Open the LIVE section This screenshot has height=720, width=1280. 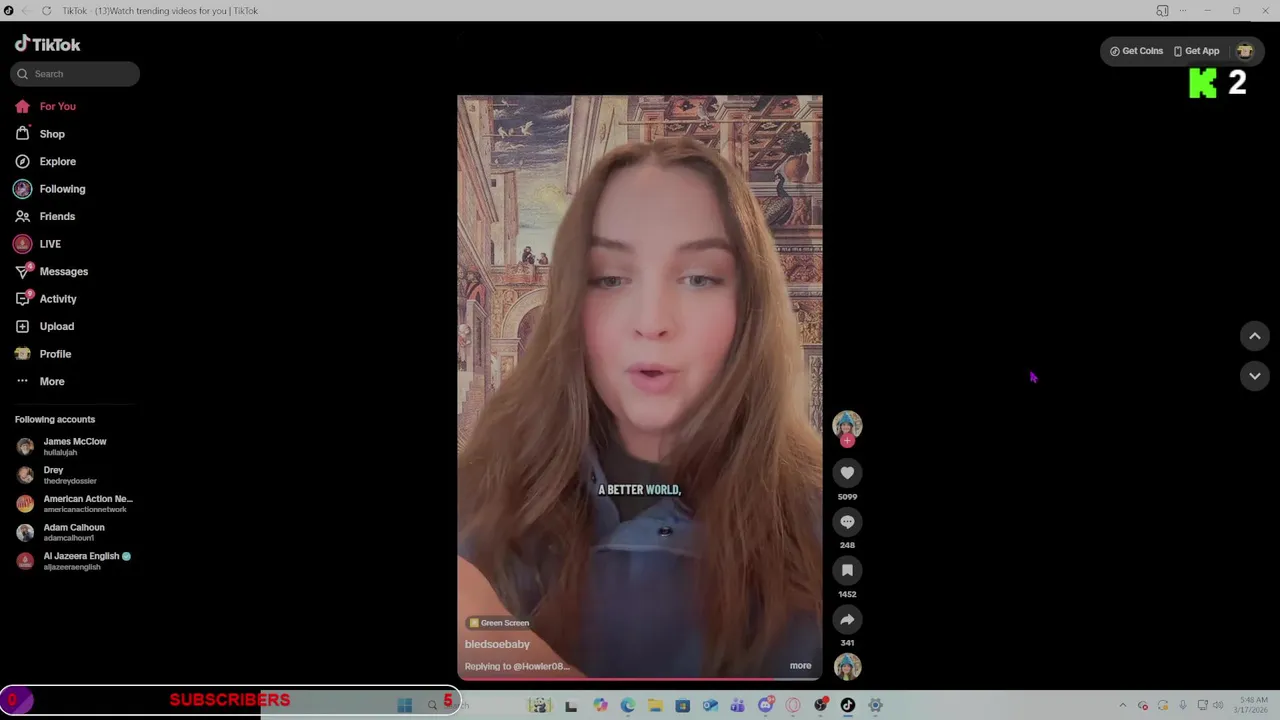tap(38, 244)
